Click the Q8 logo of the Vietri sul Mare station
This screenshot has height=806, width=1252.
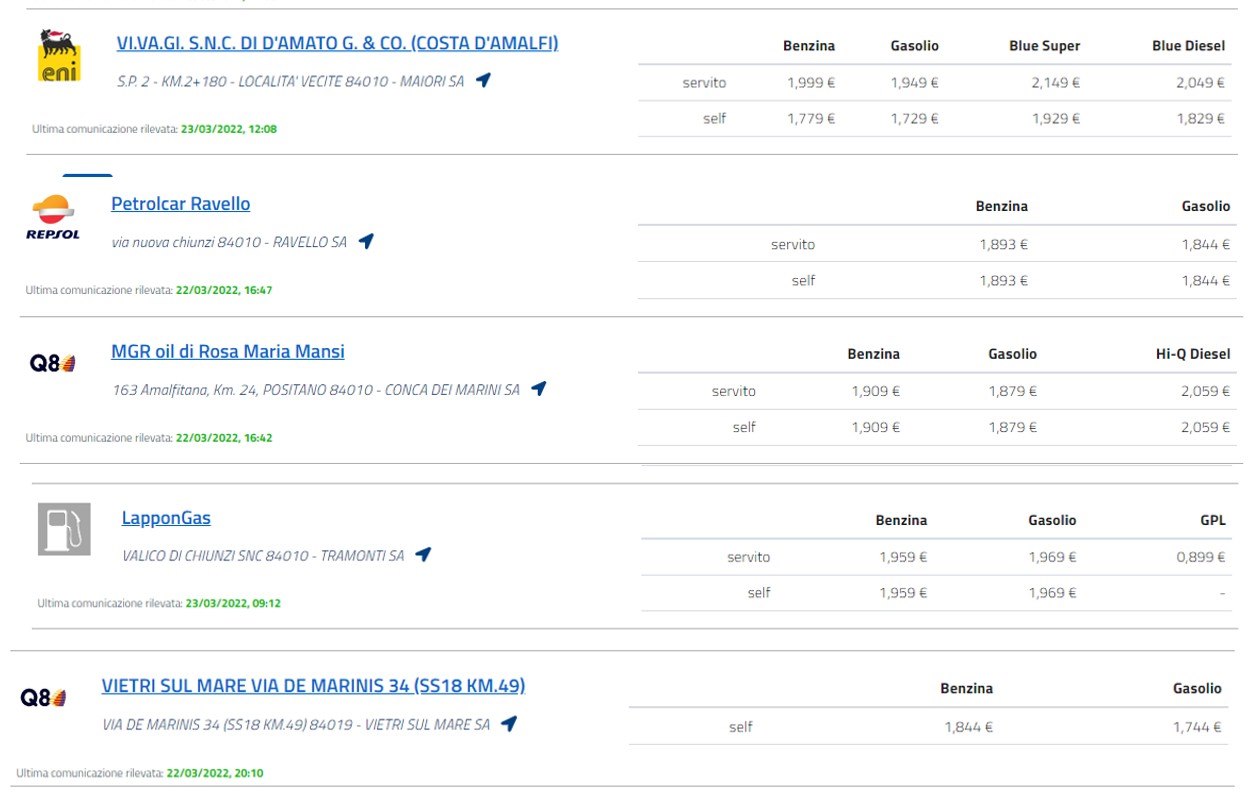click(x=44, y=698)
